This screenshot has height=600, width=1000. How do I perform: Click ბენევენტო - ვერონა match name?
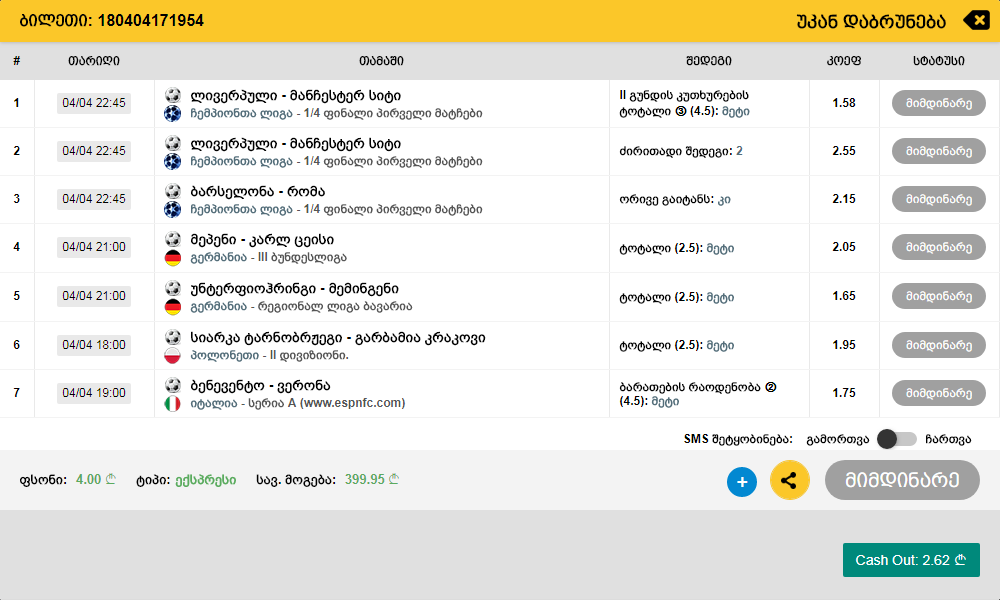pos(260,386)
